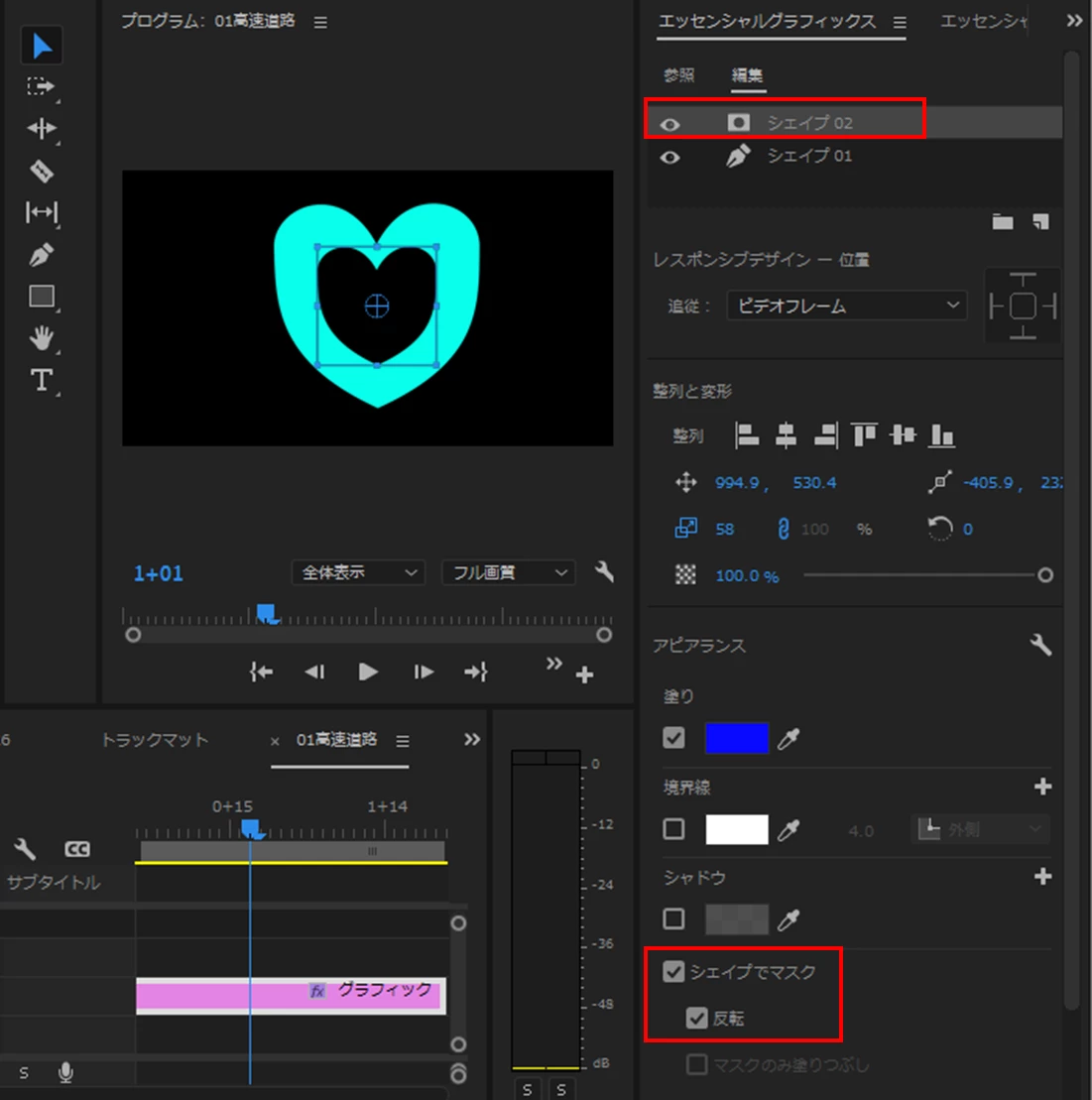Viewport: 1092px width, 1100px height.
Task: Step forward one frame
Action: click(423, 672)
